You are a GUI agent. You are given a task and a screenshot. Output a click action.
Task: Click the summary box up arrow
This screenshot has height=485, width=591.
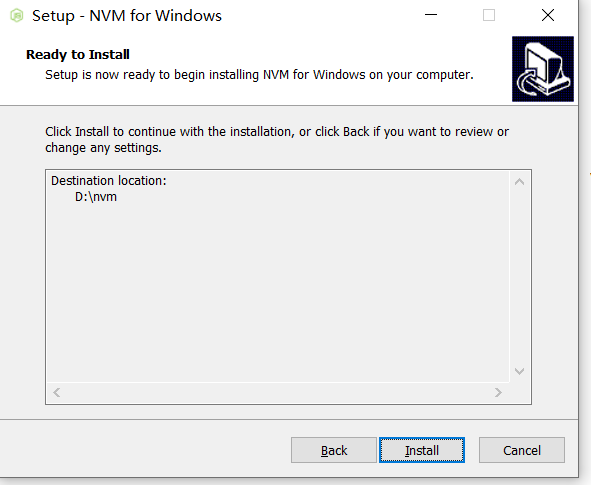coord(519,182)
